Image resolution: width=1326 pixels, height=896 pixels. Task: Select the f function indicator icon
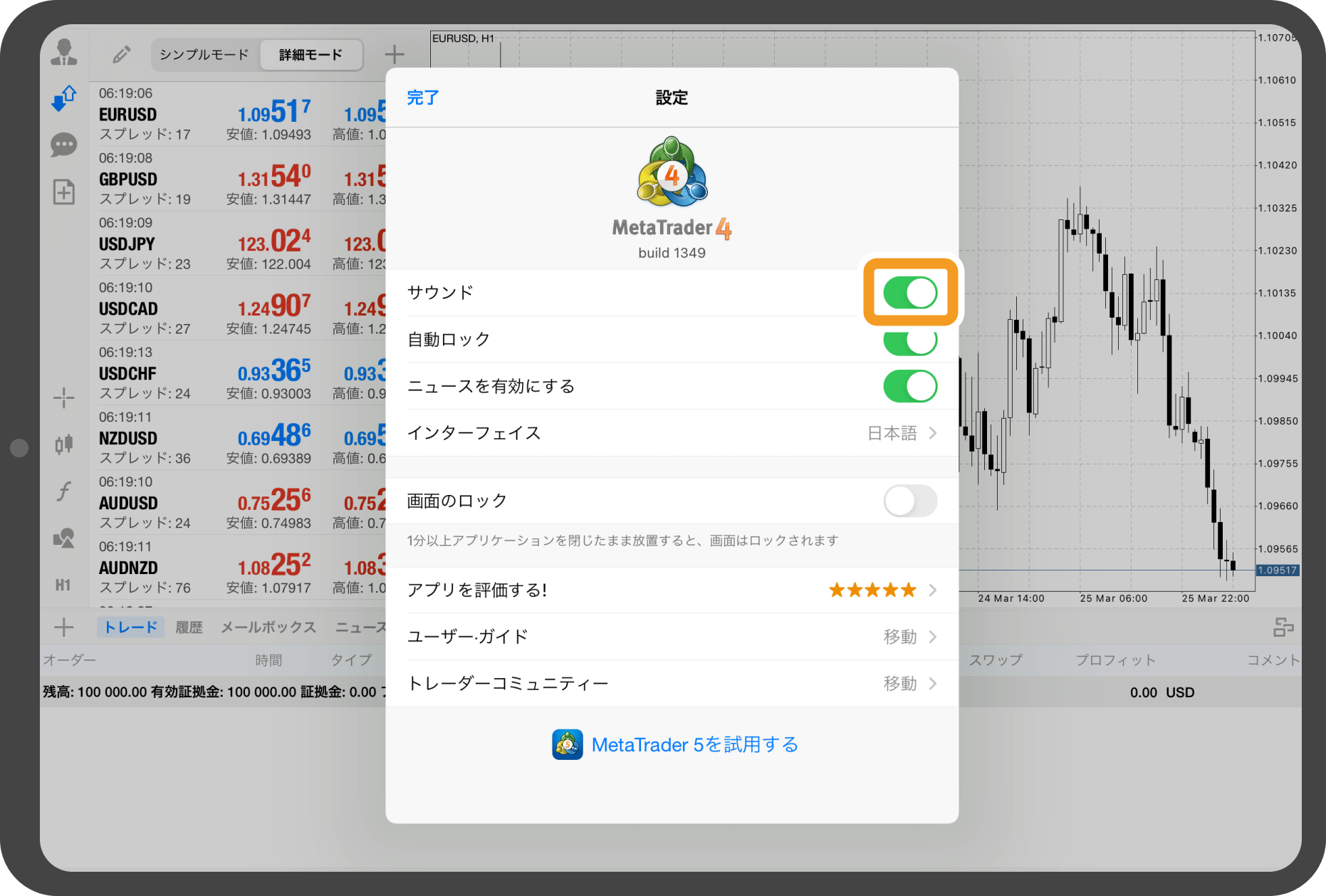pyautogui.click(x=63, y=491)
